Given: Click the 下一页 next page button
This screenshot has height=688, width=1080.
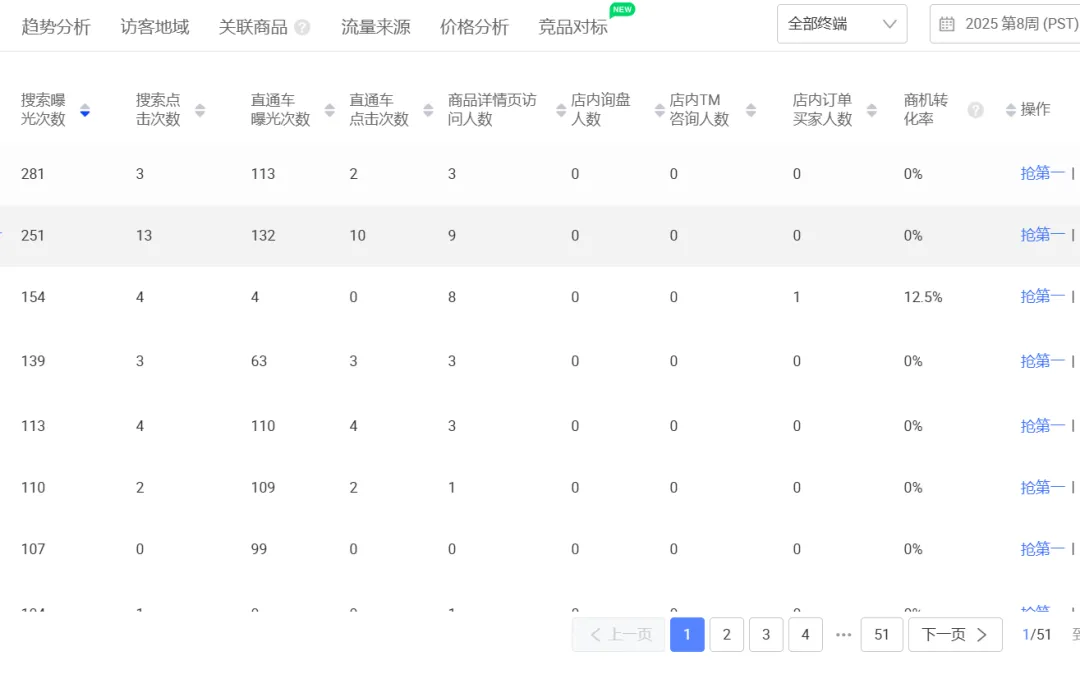Looking at the screenshot, I should tap(955, 634).
